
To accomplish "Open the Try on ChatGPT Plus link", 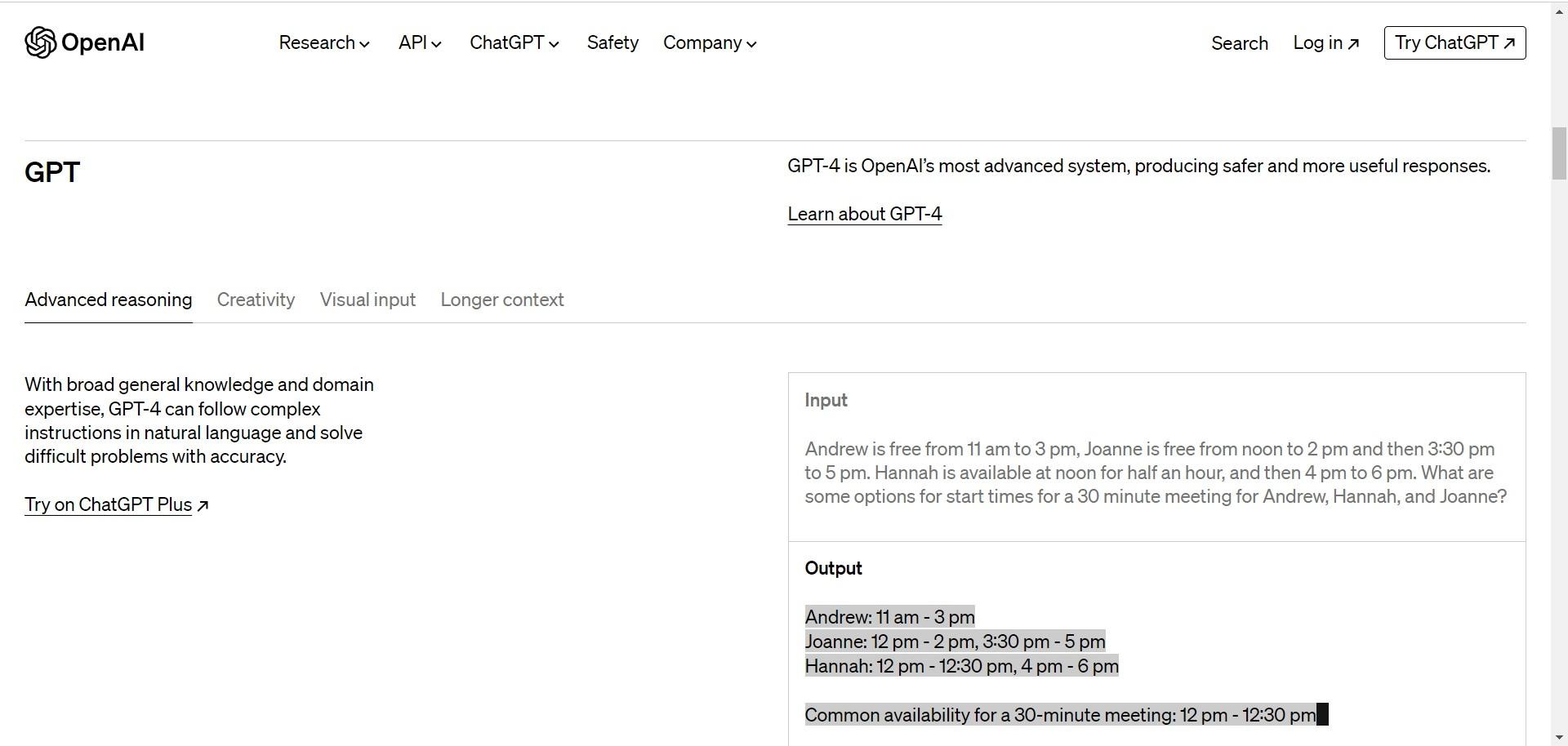I will click(117, 504).
